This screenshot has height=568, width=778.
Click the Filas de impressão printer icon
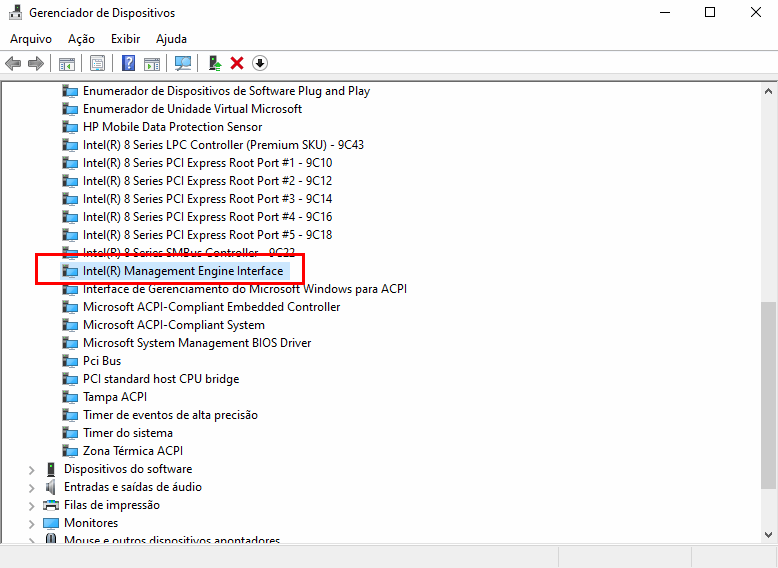51,505
